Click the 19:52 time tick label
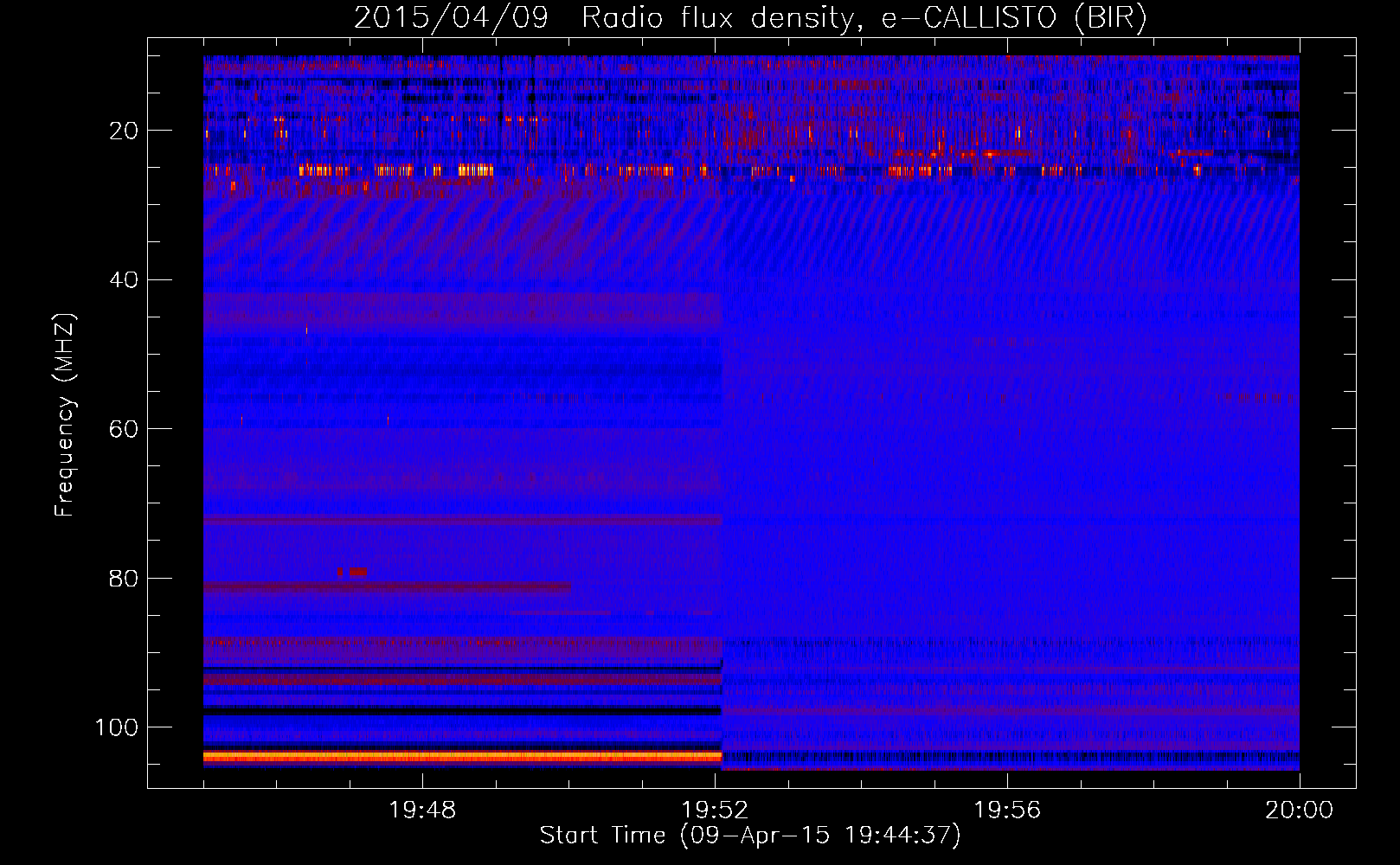The height and width of the screenshot is (865, 1400). coord(715,811)
